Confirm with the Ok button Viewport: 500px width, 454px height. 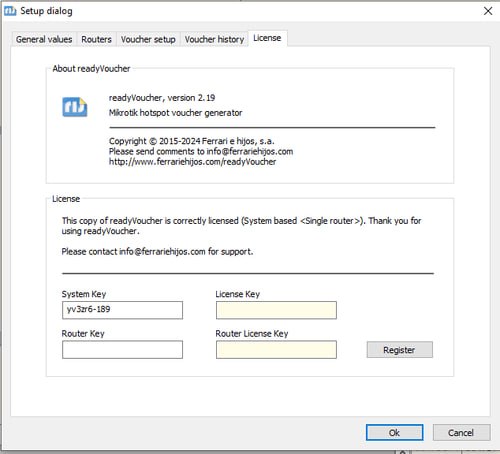[x=395, y=433]
